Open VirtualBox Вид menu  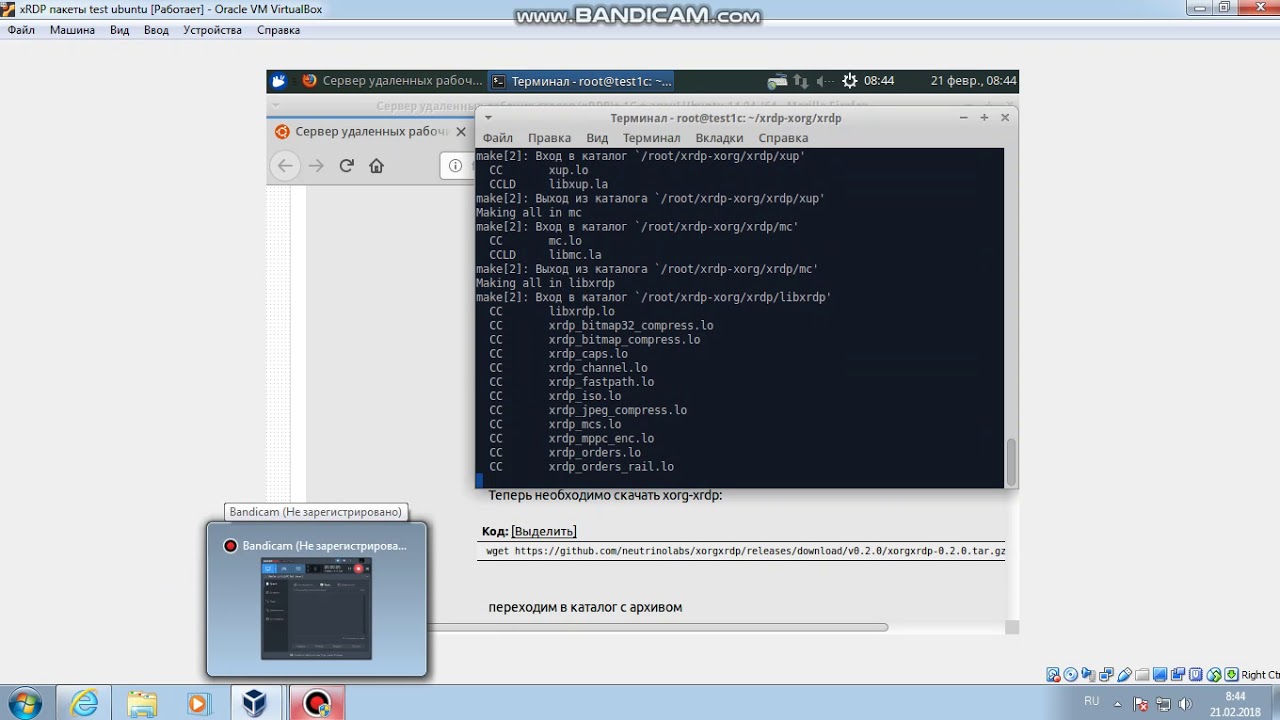click(120, 30)
